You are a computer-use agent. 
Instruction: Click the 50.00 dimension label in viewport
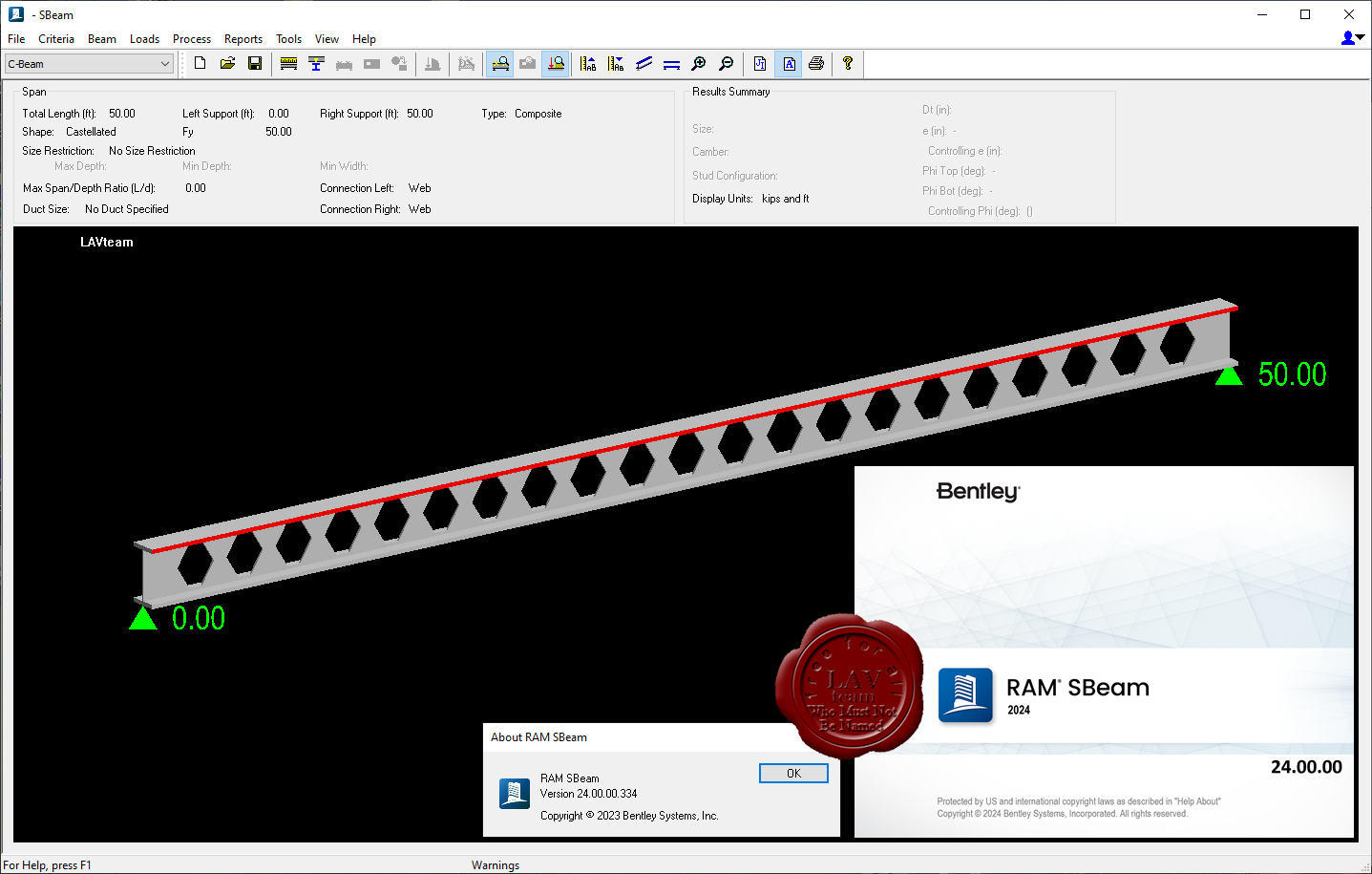[1292, 374]
